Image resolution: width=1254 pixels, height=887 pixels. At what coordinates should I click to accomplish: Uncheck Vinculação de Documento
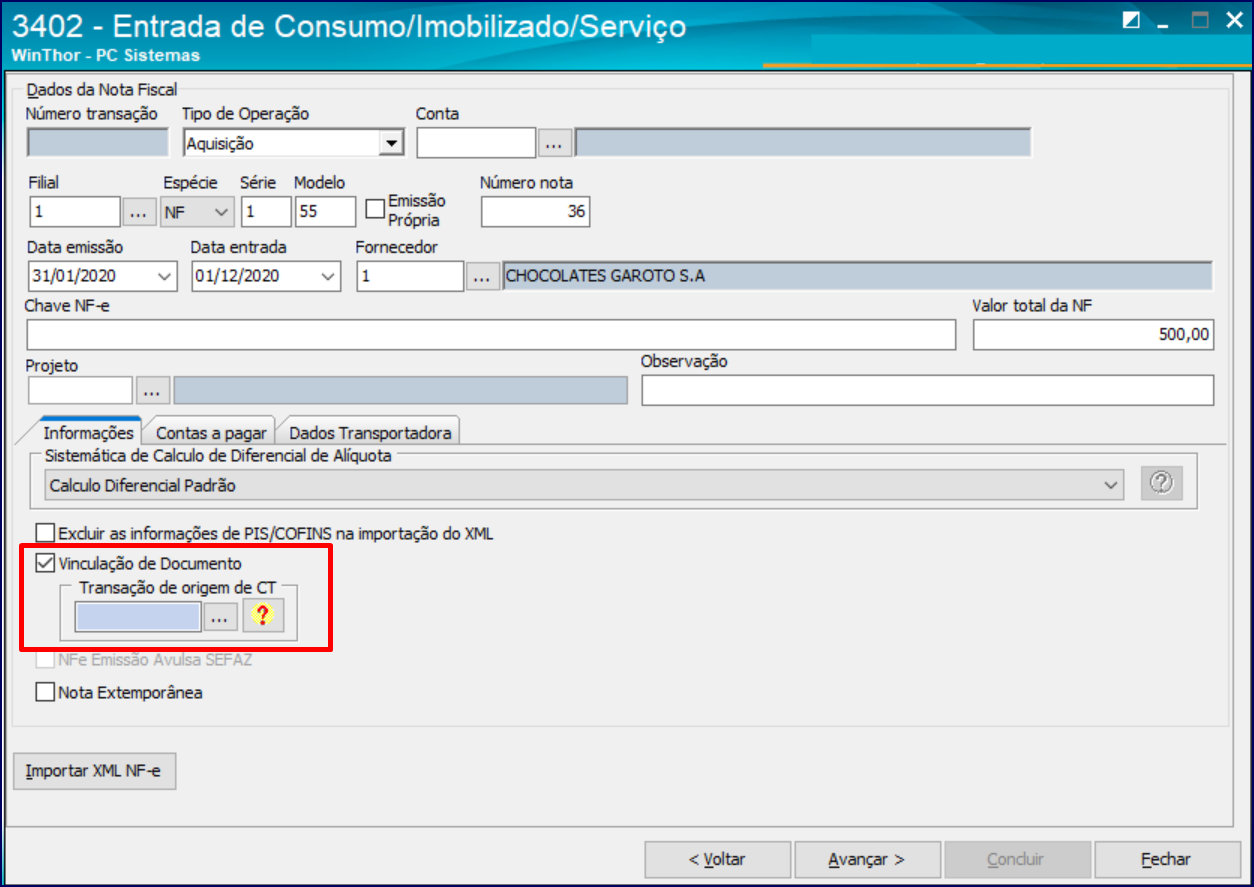pyautogui.click(x=45, y=564)
